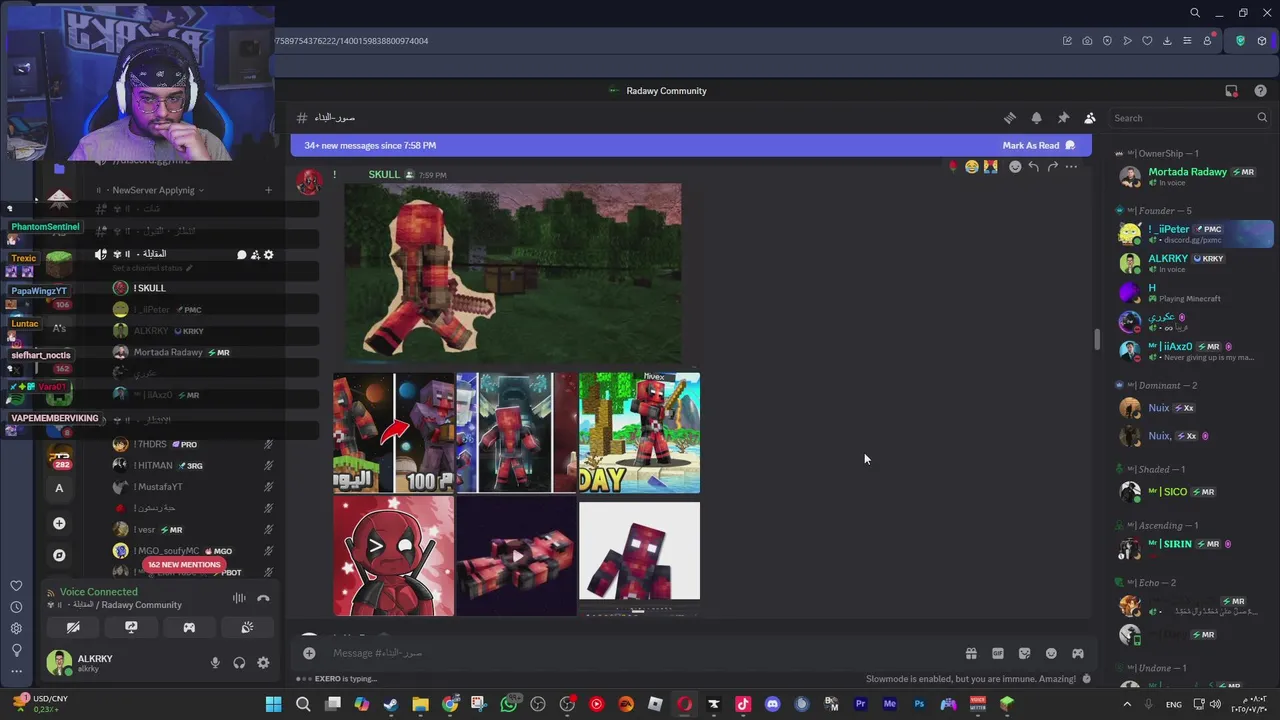Add channel with plus next to NewServer Applynig
The image size is (1280, 720).
(x=268, y=190)
